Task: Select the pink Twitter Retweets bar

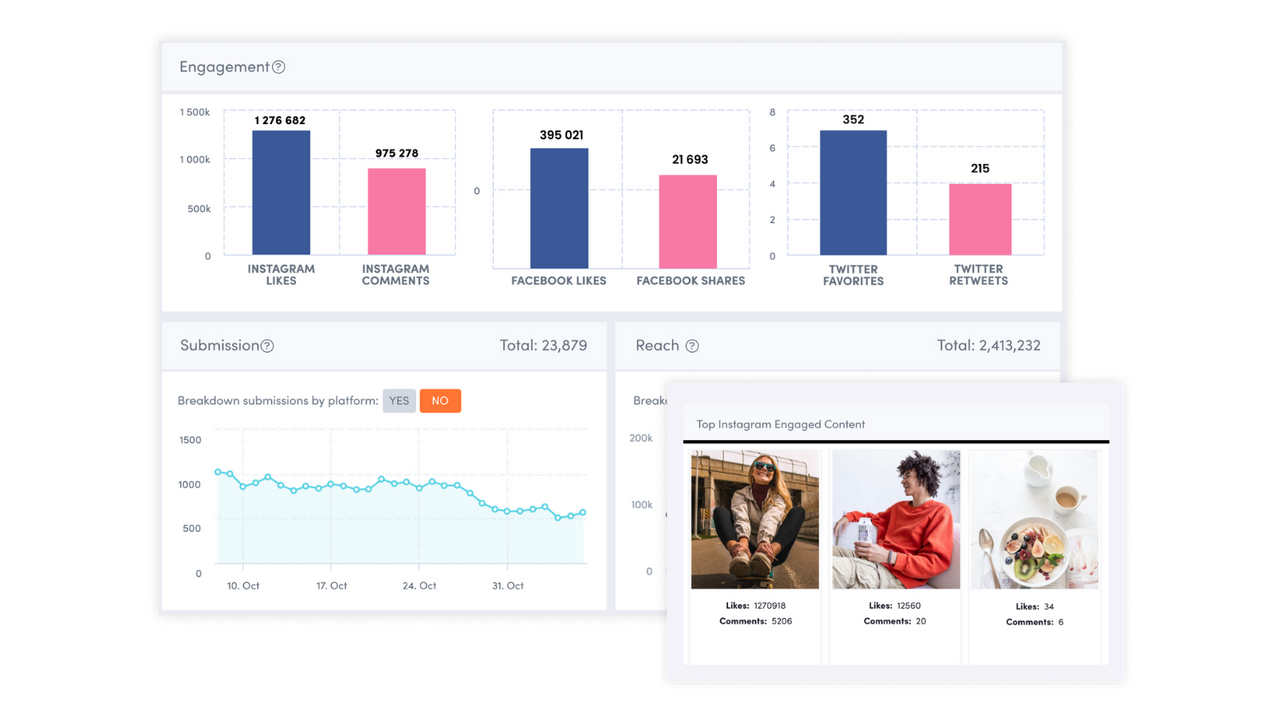Action: pyautogui.click(x=980, y=219)
